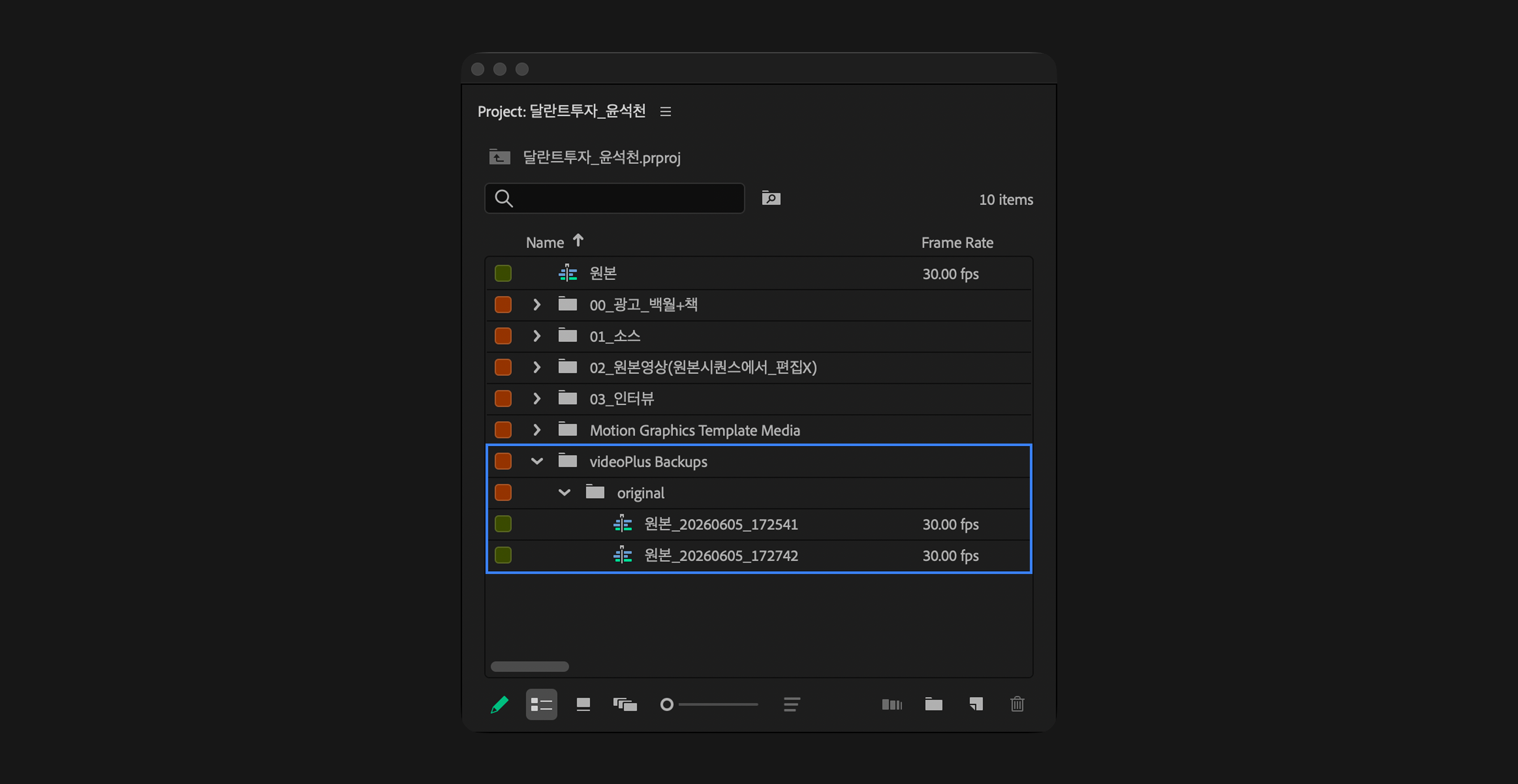Click the 원본 sequence icon
Image resolution: width=1518 pixels, height=784 pixels.
pyautogui.click(x=567, y=273)
